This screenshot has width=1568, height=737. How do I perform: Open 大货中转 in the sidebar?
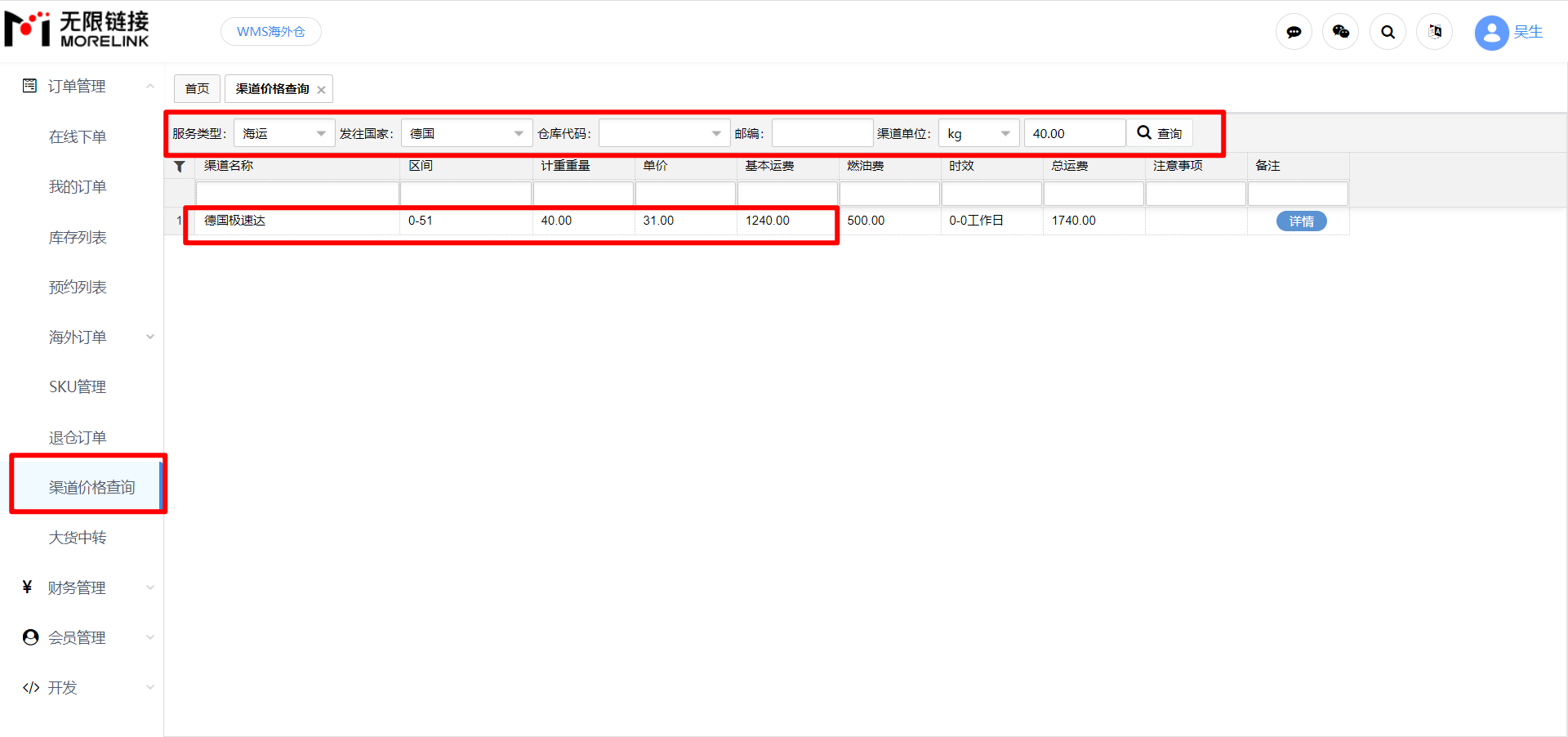coord(78,537)
